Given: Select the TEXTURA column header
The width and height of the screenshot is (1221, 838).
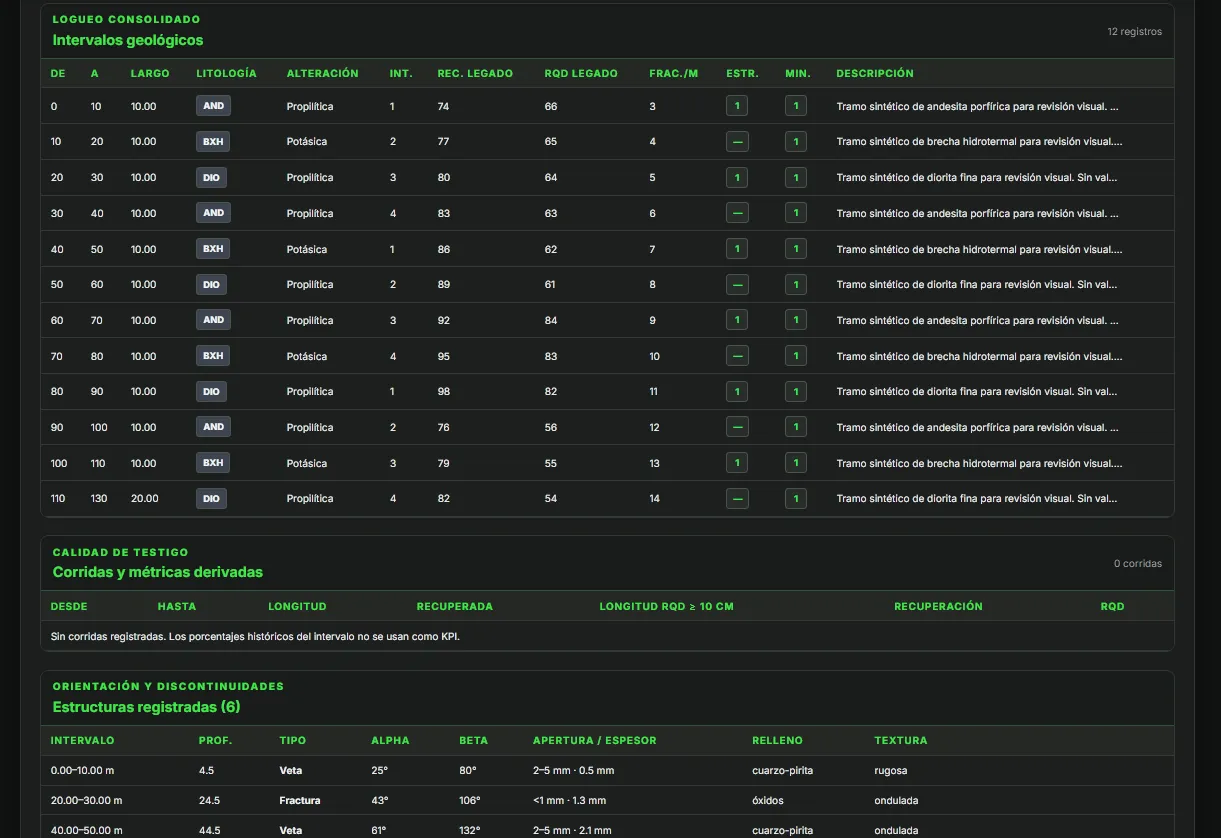Looking at the screenshot, I should coord(901,741).
